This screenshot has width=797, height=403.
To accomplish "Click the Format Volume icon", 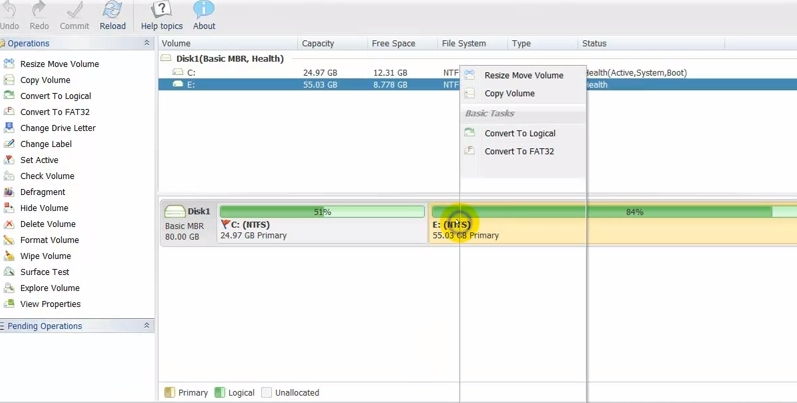I will coord(9,240).
